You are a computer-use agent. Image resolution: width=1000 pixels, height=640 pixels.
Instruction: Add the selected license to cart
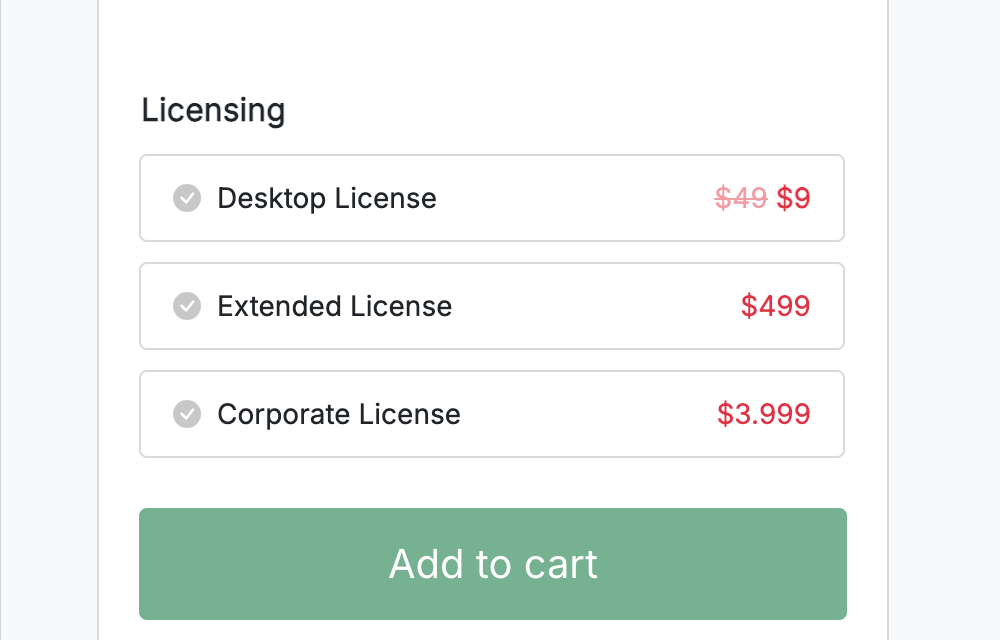[x=492, y=564]
